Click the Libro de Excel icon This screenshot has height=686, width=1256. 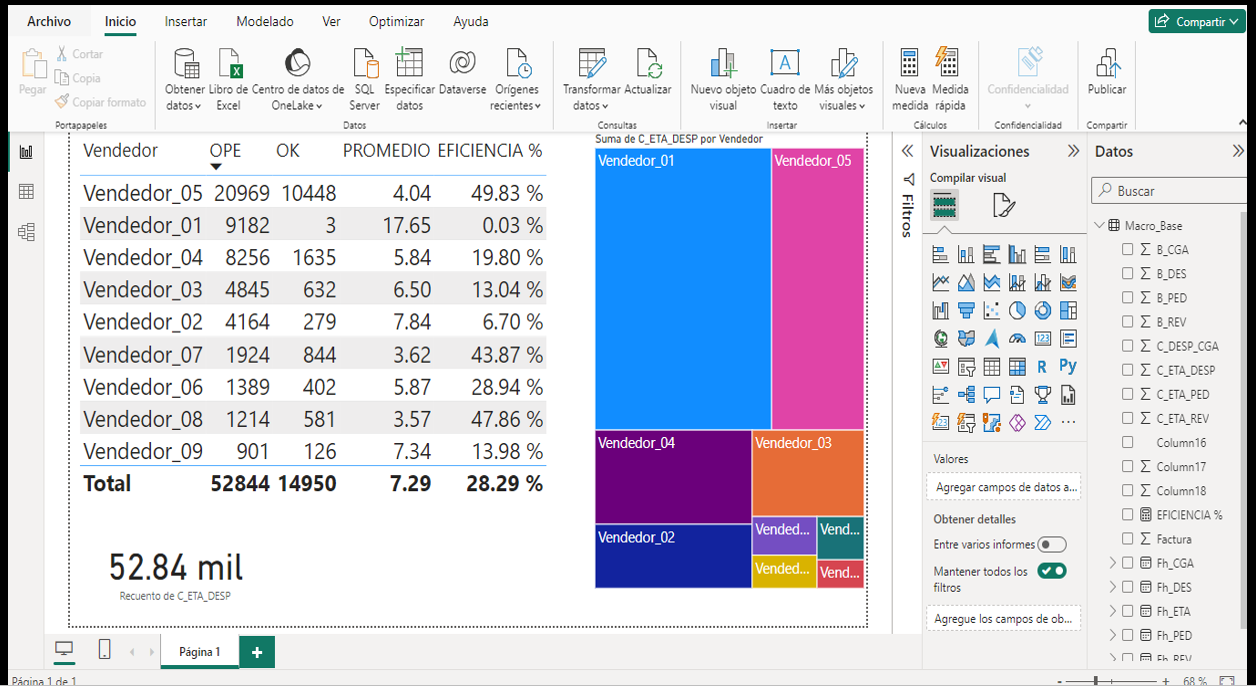pyautogui.click(x=229, y=66)
